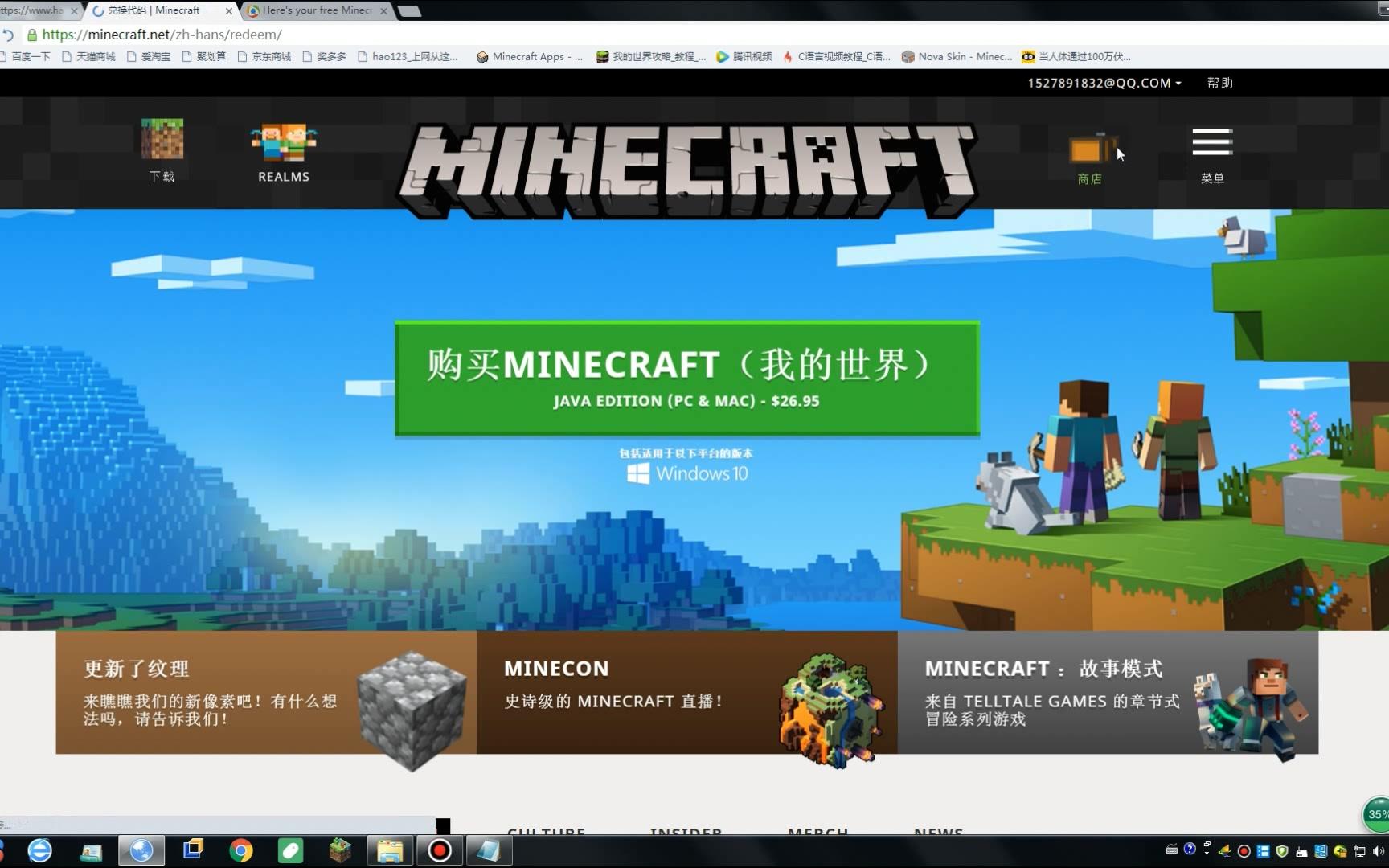Open the 下载 grass block icon
Viewport: 1389px width, 868px height.
click(x=162, y=138)
